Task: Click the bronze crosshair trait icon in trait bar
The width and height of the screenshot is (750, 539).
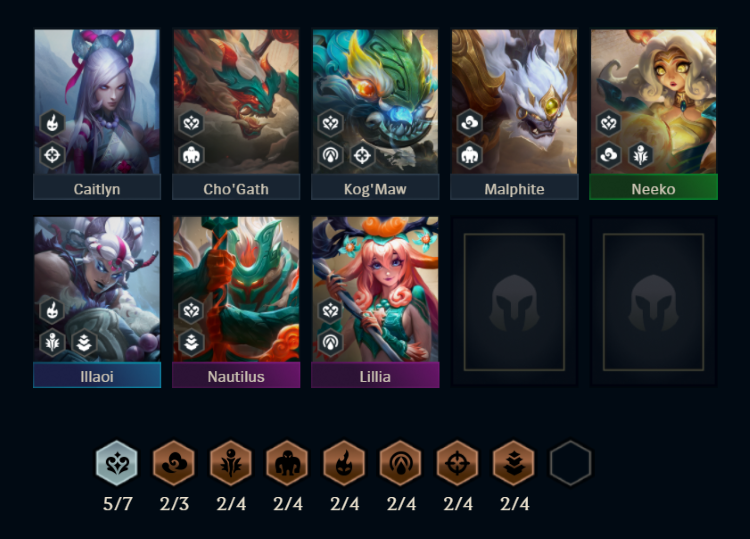Action: [x=457, y=463]
